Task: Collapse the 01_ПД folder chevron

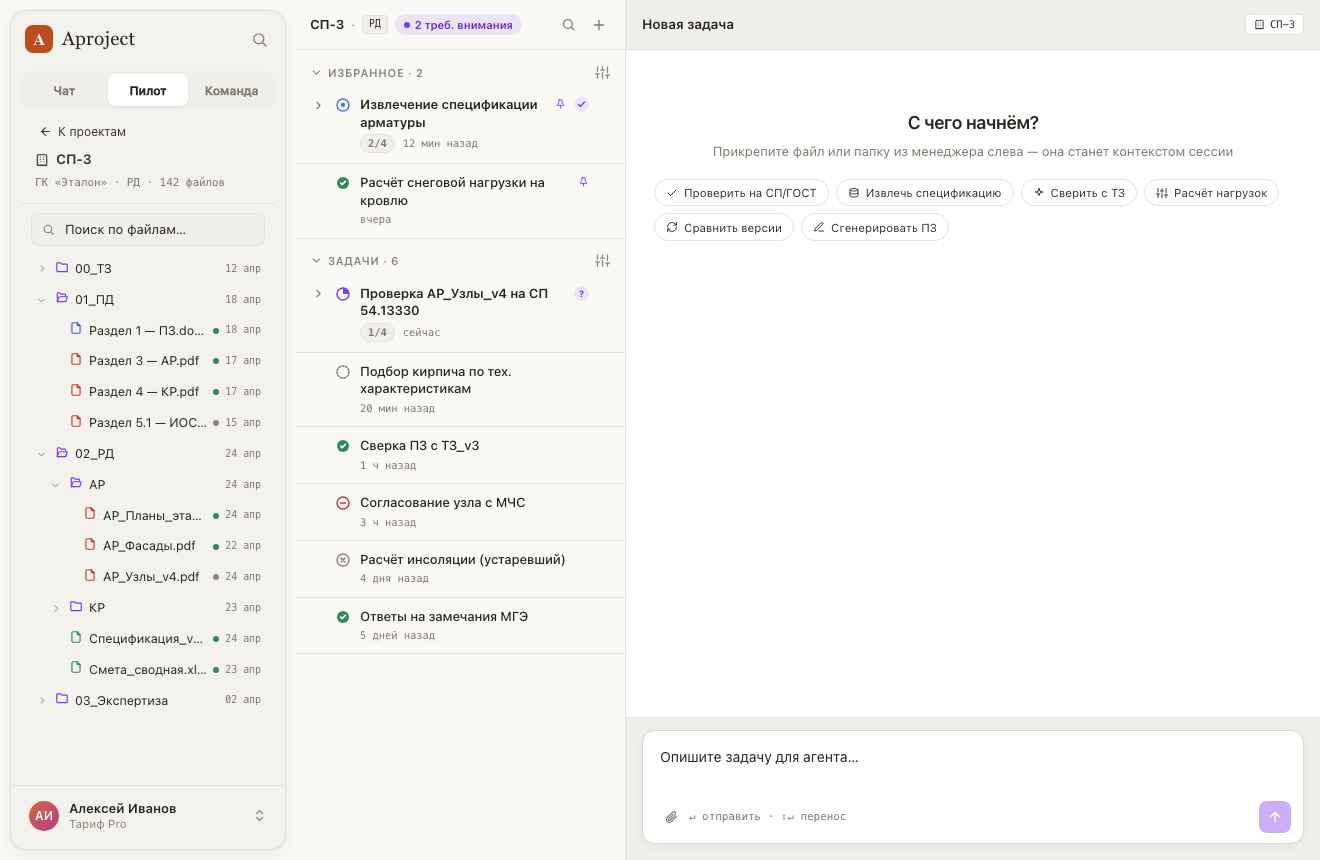Action: pyautogui.click(x=42, y=299)
